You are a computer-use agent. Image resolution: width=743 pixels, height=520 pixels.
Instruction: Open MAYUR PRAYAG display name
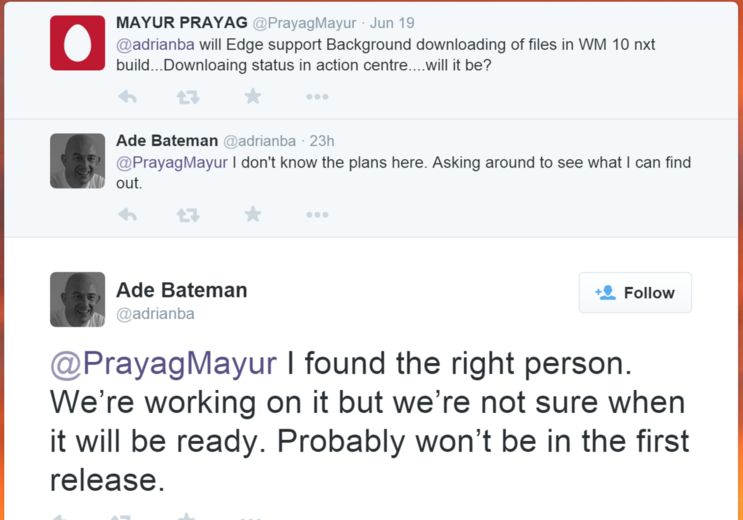182,22
